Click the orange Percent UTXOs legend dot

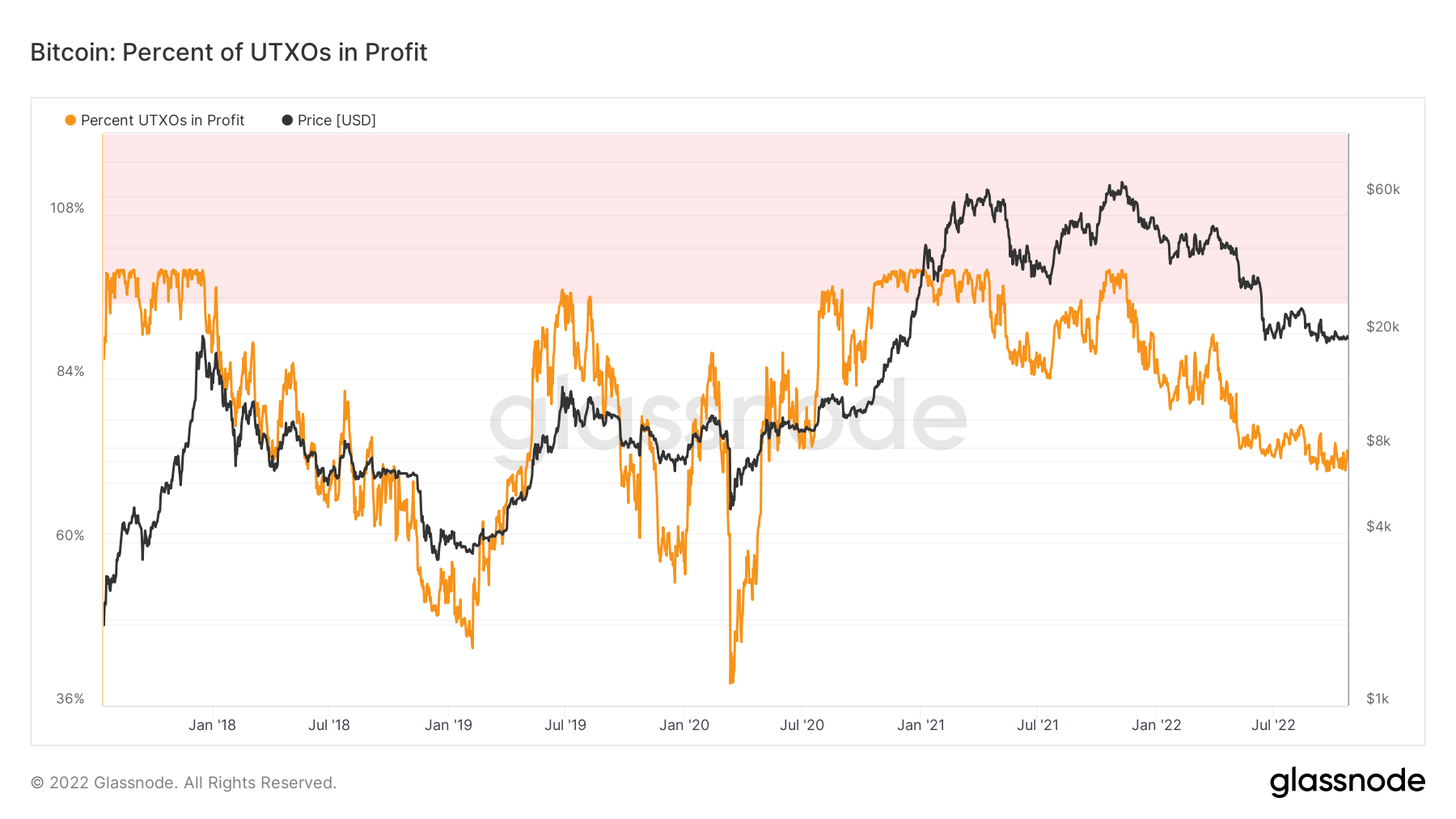click(70, 120)
